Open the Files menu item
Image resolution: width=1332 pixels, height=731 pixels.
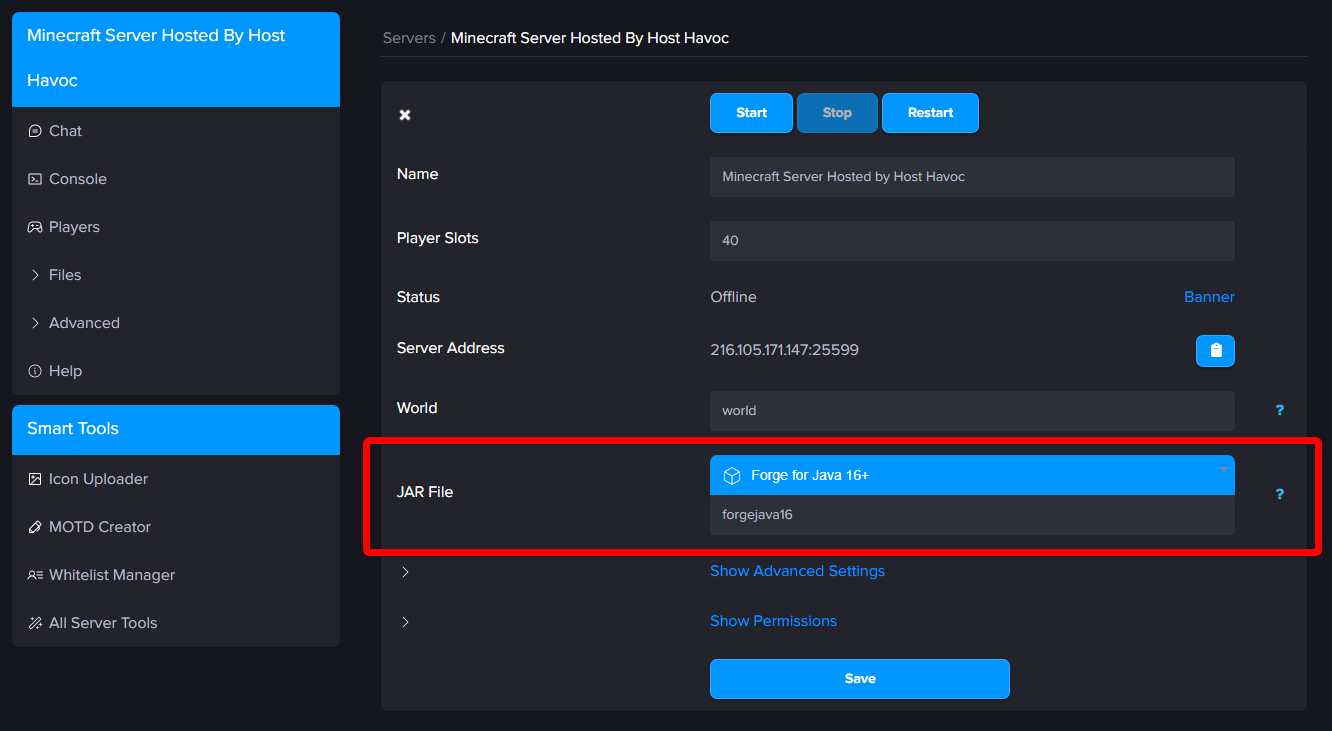(x=176, y=275)
